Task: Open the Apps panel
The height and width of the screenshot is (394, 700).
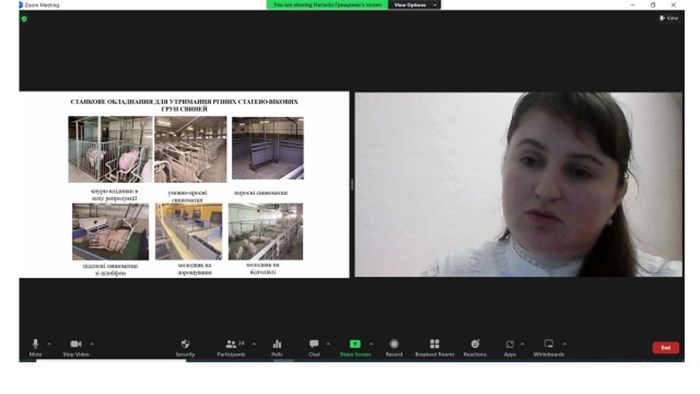Action: [510, 348]
